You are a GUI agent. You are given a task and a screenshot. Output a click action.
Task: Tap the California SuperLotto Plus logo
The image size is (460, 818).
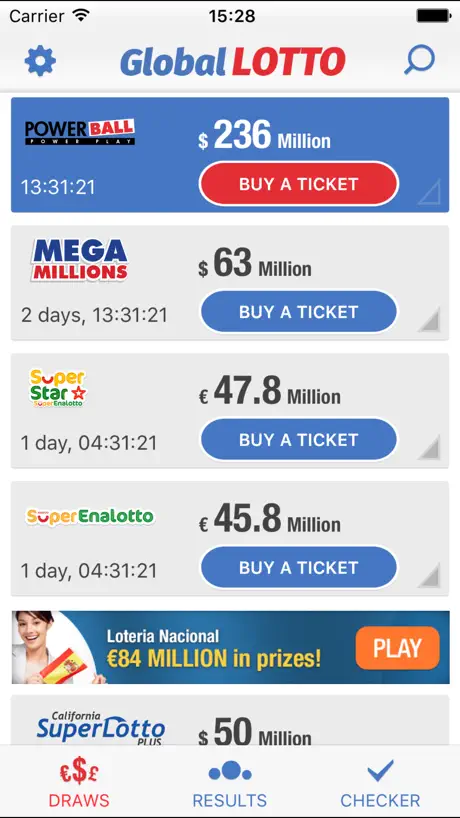(101, 728)
